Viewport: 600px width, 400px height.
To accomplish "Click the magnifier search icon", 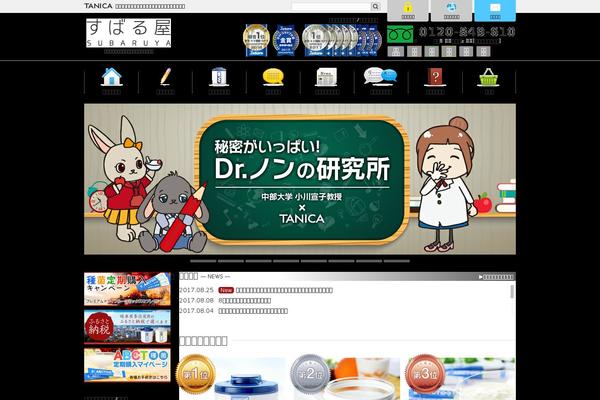I will pyautogui.click(x=375, y=7).
